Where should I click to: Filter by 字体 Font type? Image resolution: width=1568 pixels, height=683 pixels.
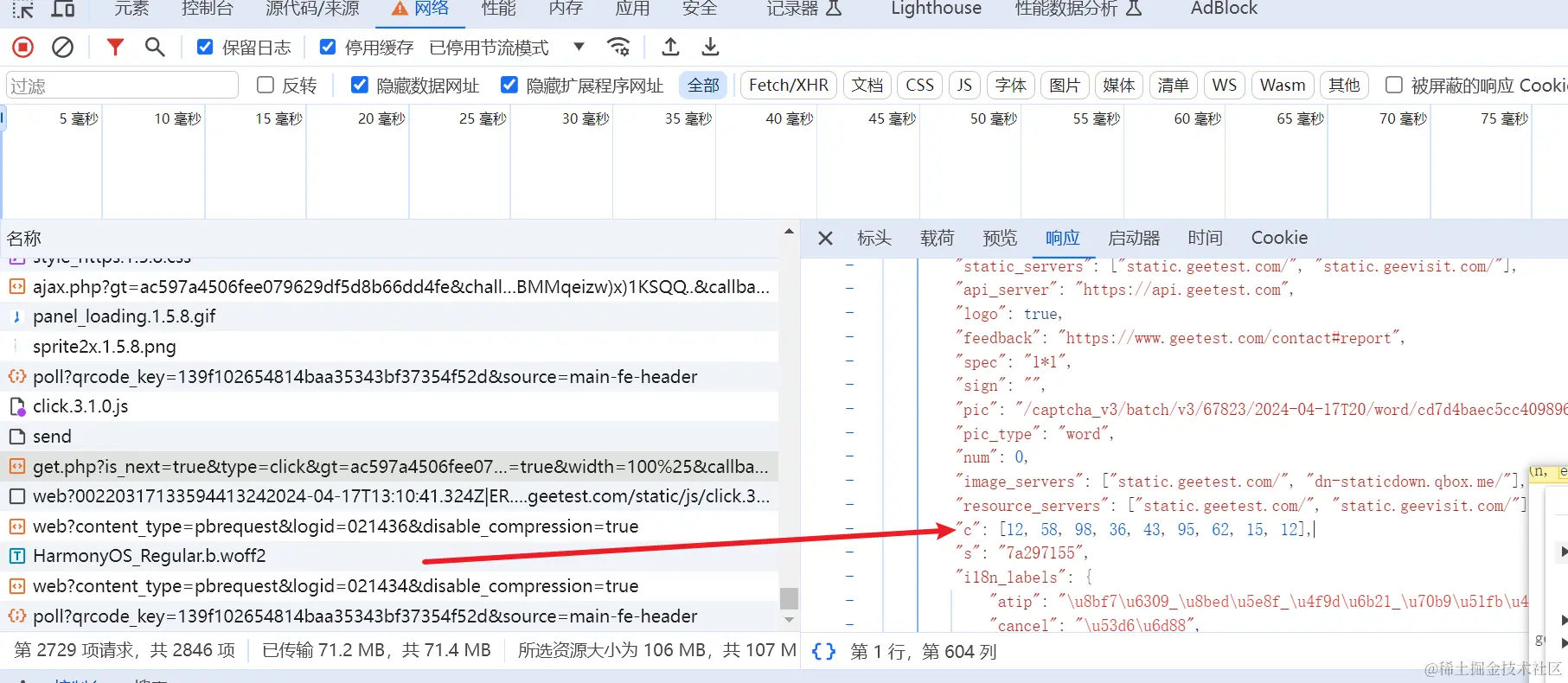(x=1010, y=85)
